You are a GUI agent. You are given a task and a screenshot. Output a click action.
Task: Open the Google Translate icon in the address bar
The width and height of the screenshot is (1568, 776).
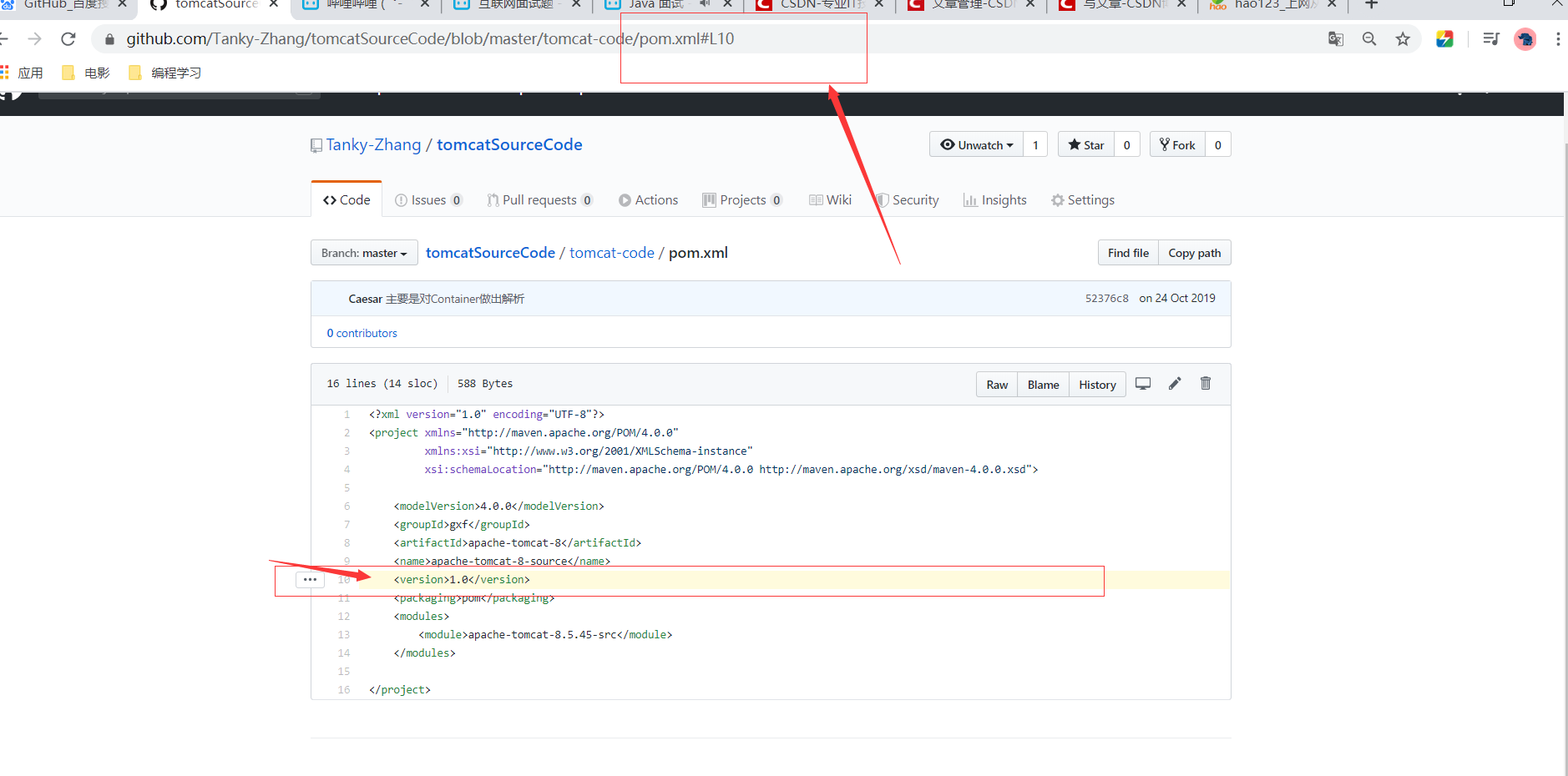pos(1336,39)
